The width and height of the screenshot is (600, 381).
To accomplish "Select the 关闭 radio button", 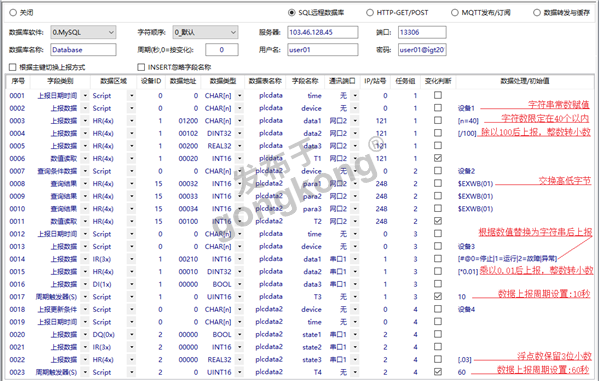I will click(x=13, y=13).
